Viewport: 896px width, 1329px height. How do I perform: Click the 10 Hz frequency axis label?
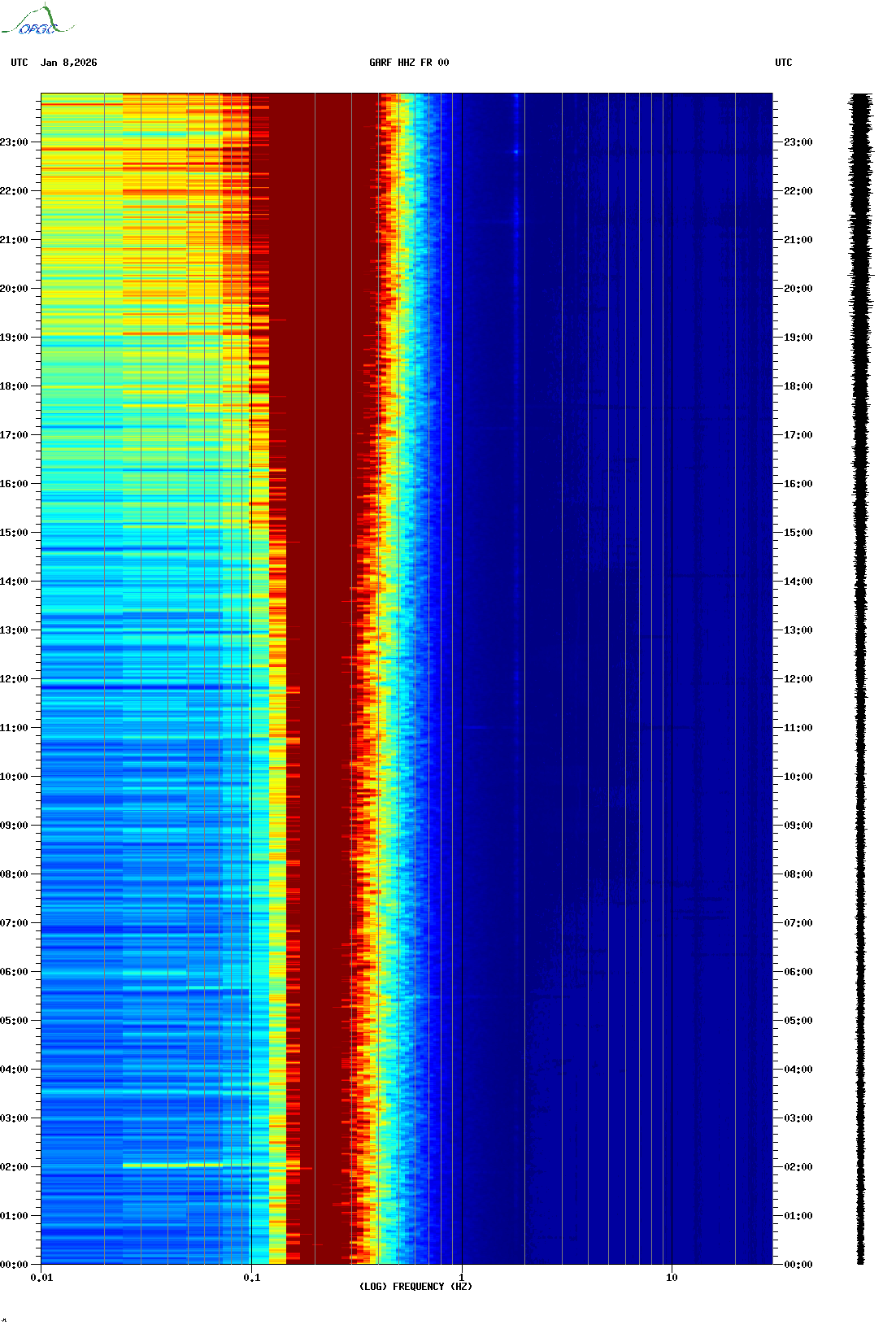(672, 1277)
